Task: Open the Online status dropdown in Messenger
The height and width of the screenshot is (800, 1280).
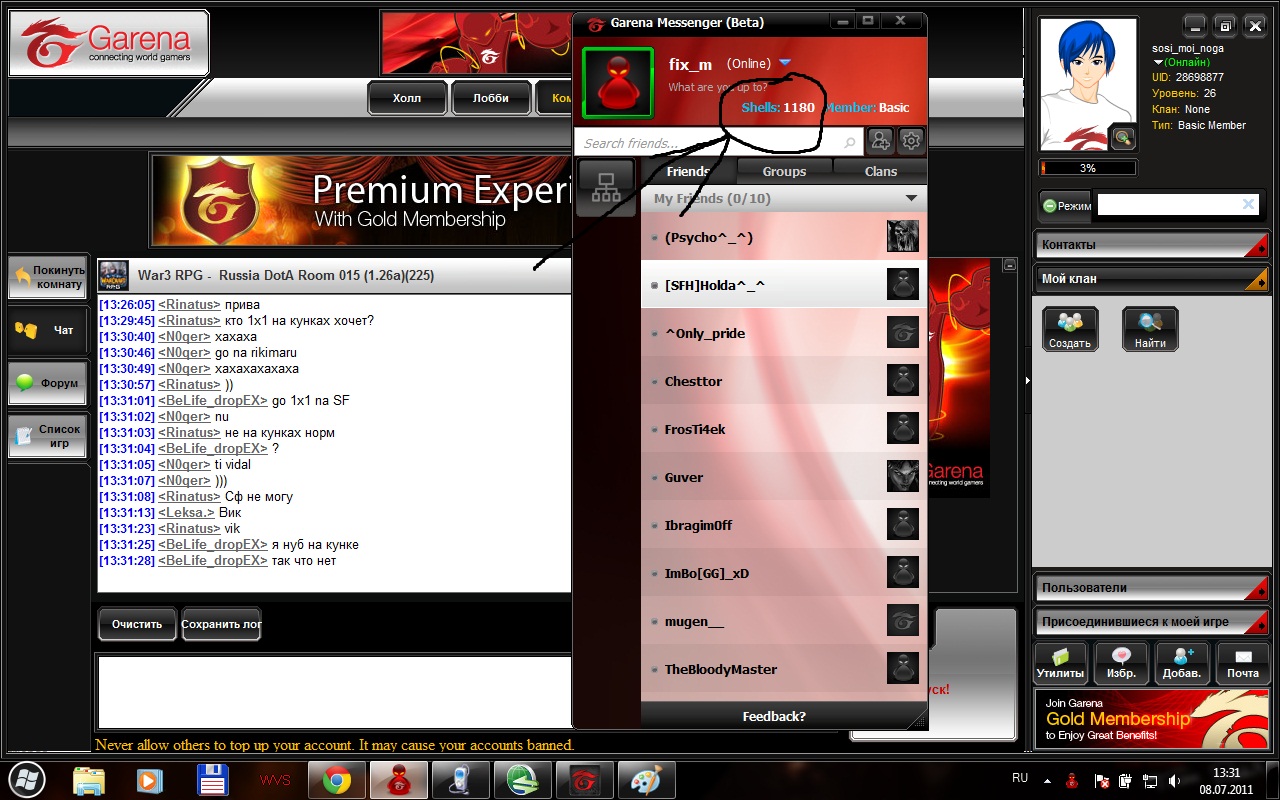Action: [x=785, y=63]
